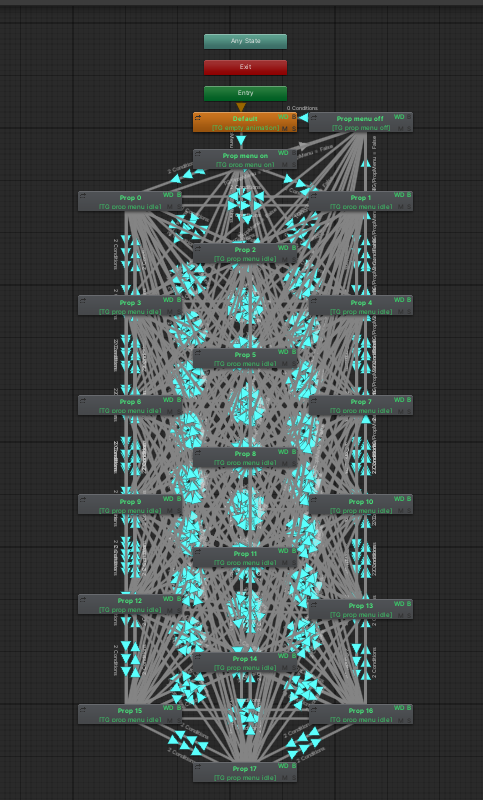Select the Any State node
This screenshot has width=483, height=800.
245,41
